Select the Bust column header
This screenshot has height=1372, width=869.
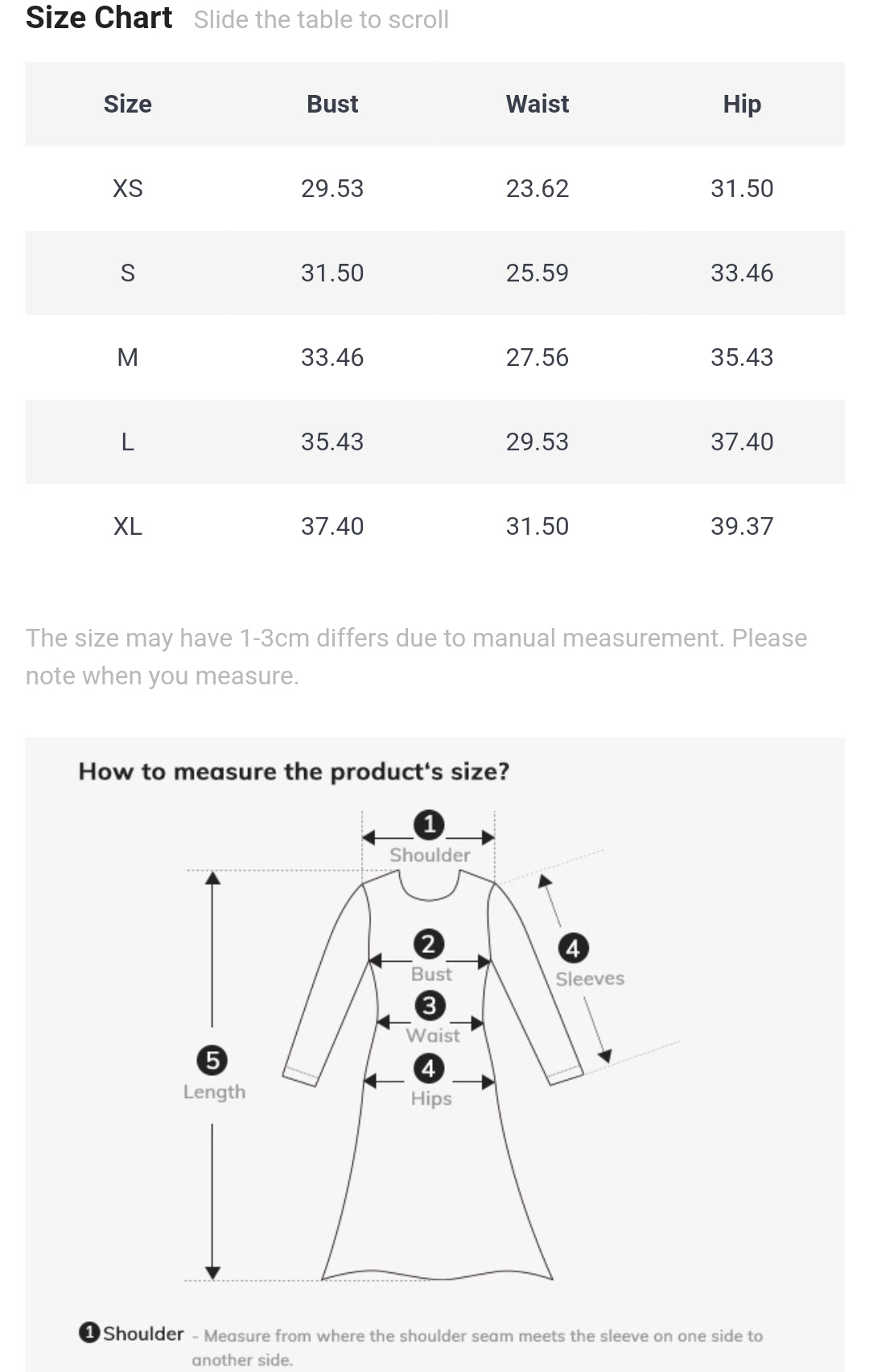(x=332, y=104)
